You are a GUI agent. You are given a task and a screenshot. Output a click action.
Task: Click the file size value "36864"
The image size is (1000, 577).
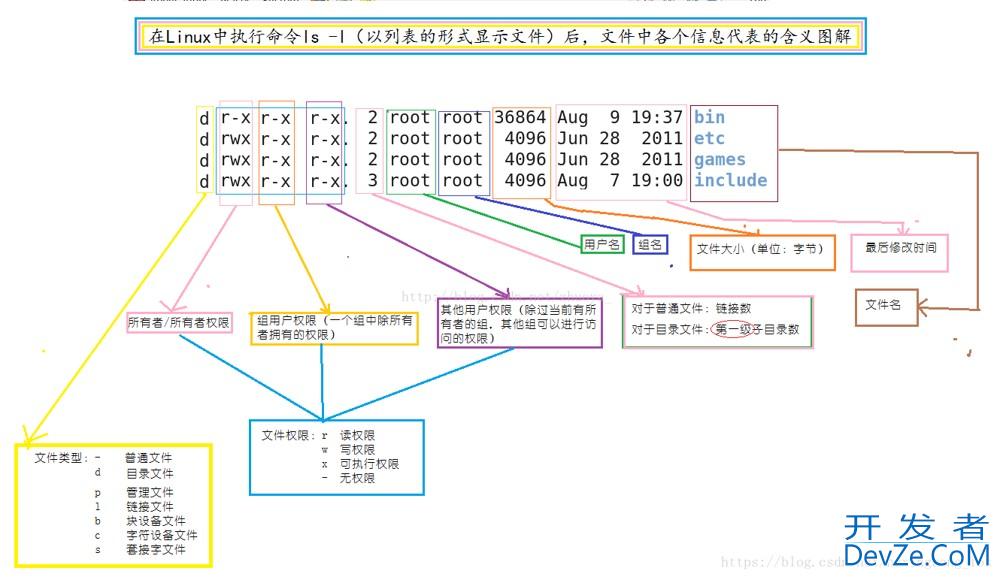pyautogui.click(x=520, y=117)
